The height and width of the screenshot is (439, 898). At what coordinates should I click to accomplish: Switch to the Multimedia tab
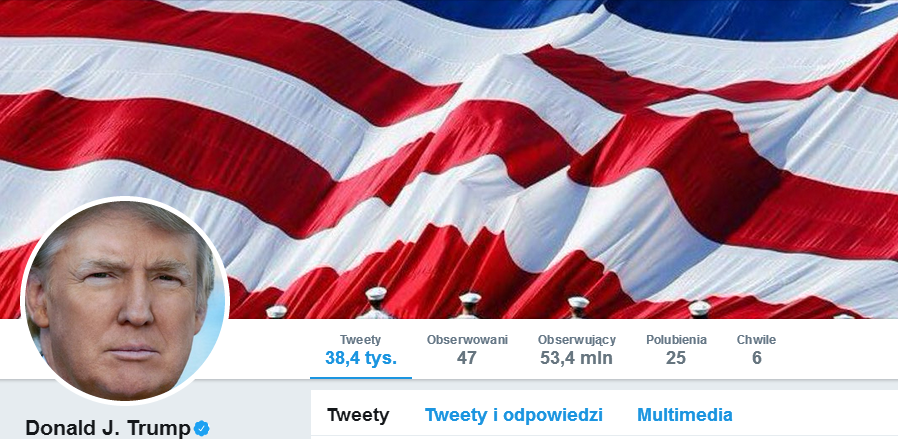click(685, 415)
